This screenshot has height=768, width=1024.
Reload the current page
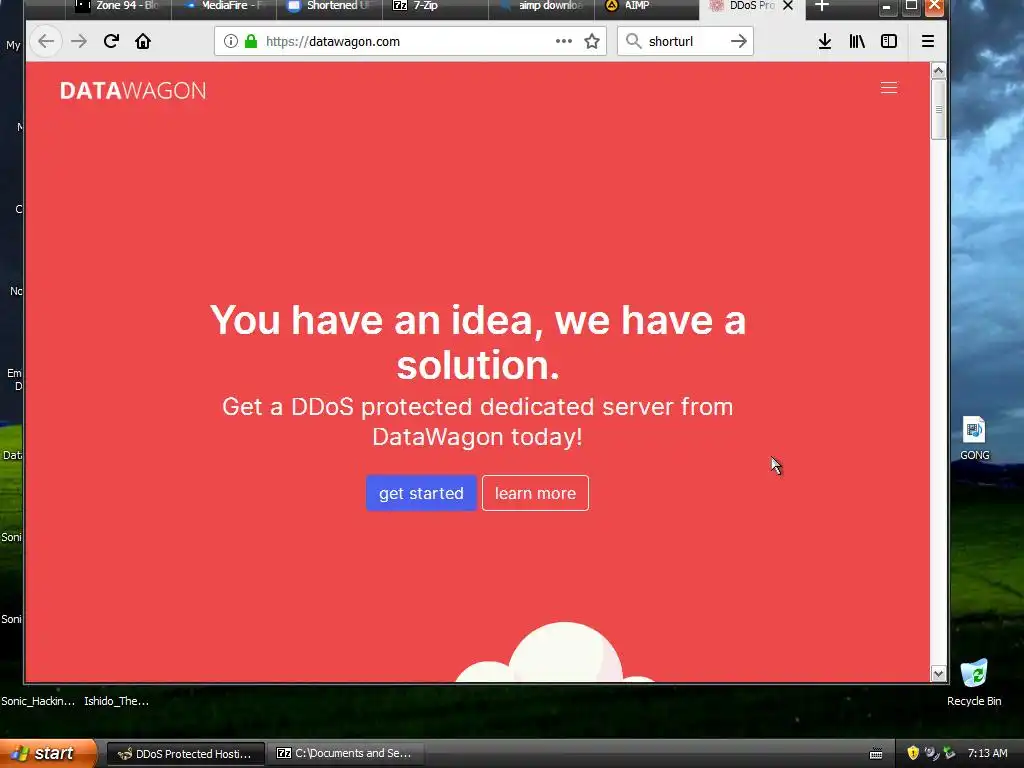pos(111,41)
